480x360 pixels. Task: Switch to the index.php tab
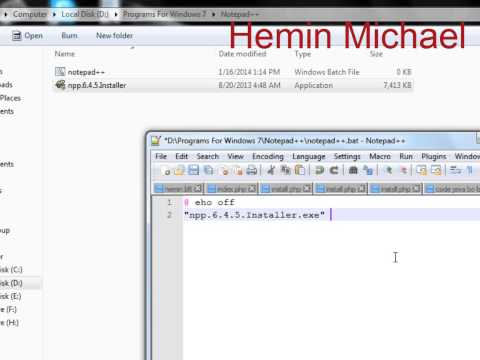pos(232,189)
